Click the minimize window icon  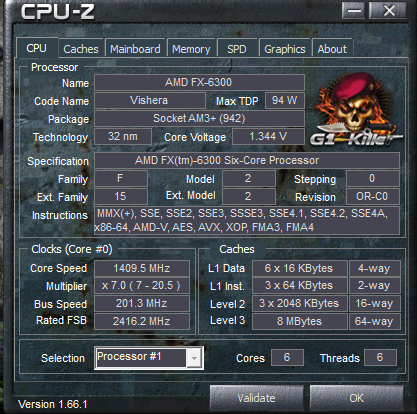(x=354, y=10)
